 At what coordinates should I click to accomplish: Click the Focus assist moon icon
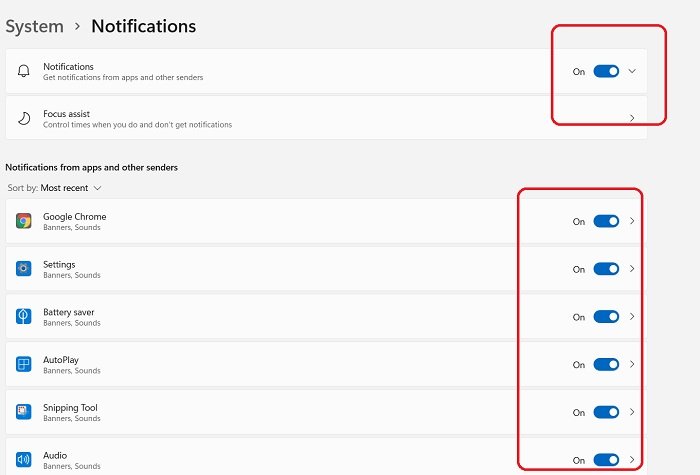pos(24,118)
